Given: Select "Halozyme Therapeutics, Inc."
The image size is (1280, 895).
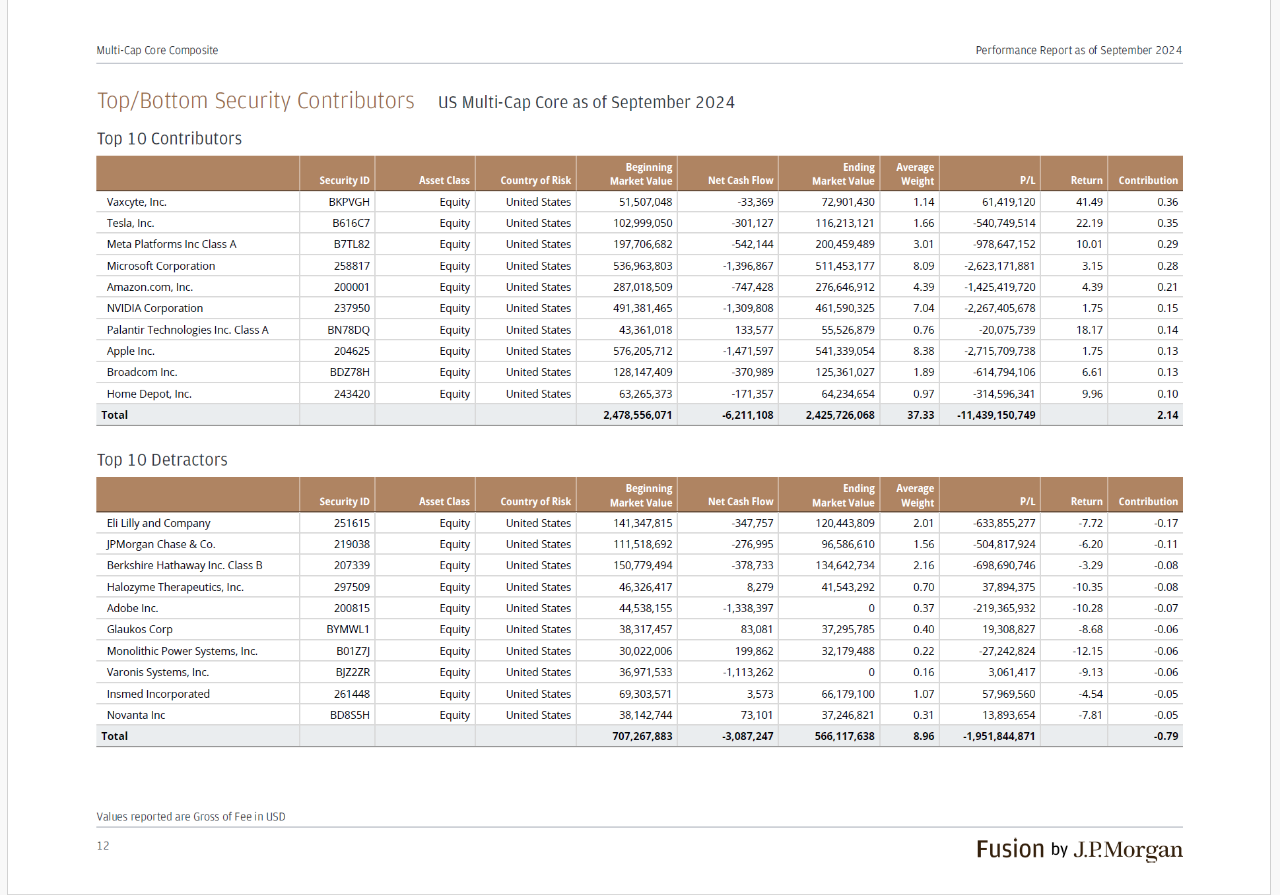Looking at the screenshot, I should pyautogui.click(x=175, y=587).
